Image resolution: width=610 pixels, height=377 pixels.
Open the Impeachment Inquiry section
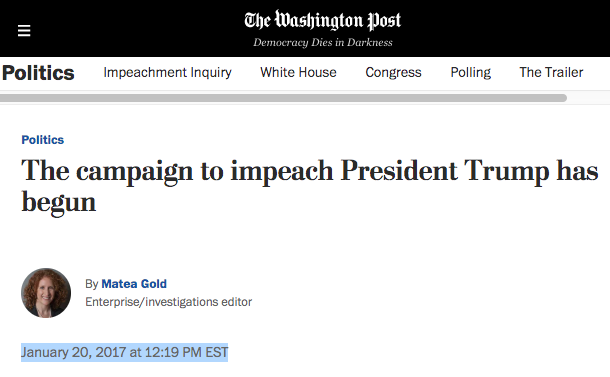pos(167,72)
